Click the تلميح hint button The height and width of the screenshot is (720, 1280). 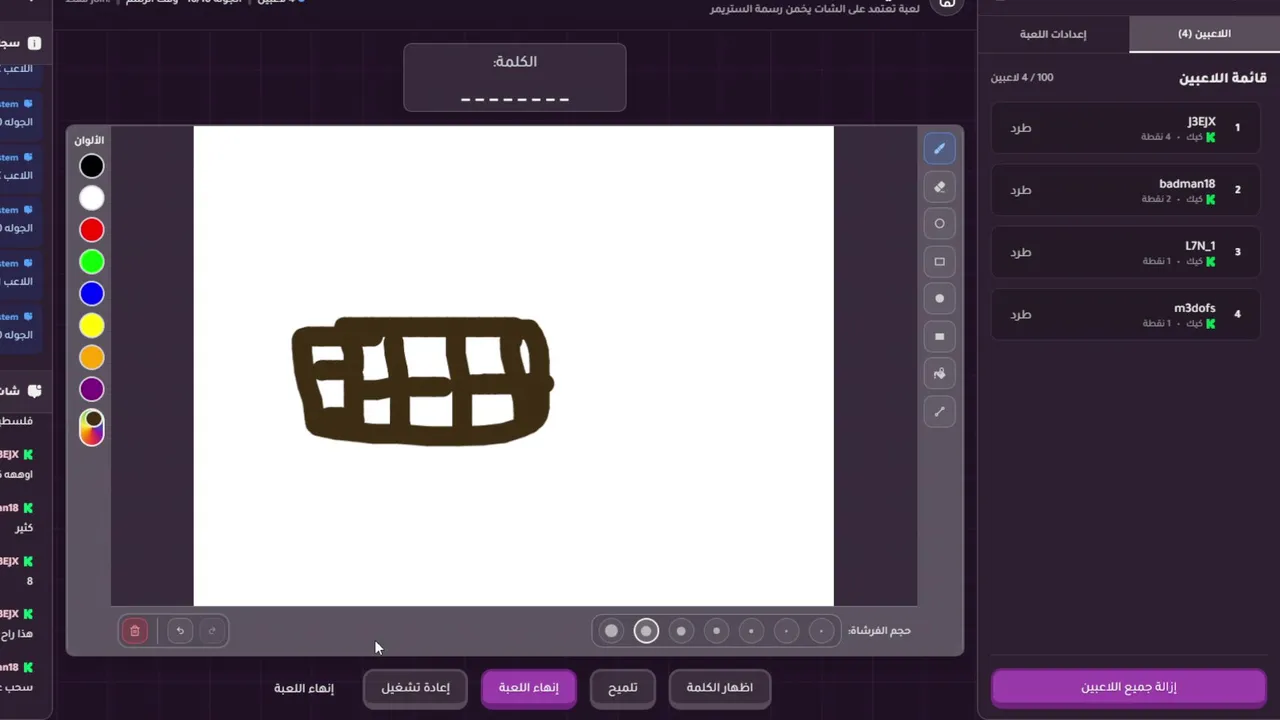tap(623, 688)
